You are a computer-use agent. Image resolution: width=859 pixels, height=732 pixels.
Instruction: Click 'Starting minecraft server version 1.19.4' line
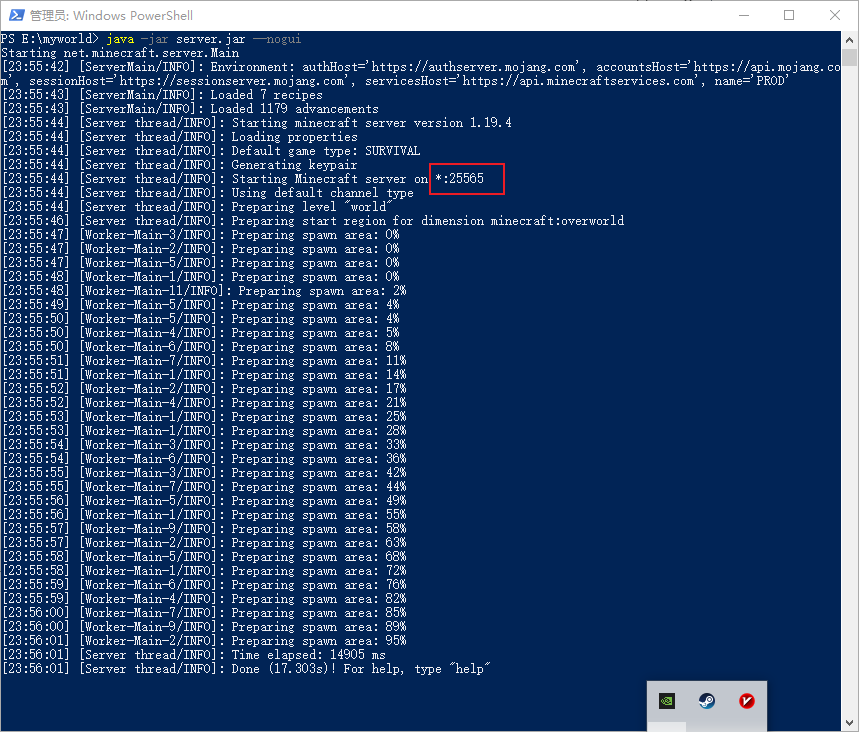click(x=256, y=123)
